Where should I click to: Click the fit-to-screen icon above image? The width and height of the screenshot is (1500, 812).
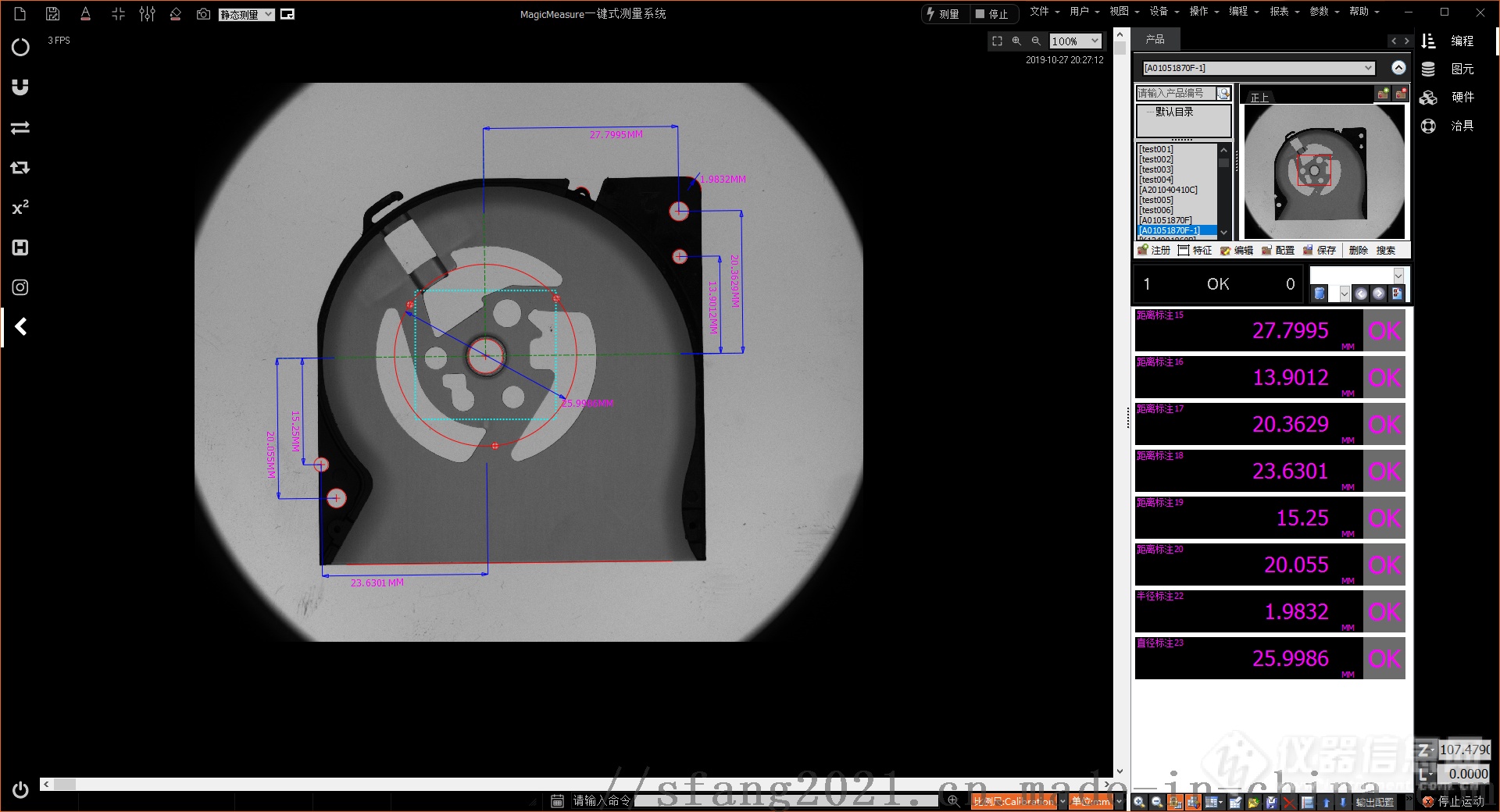click(997, 41)
